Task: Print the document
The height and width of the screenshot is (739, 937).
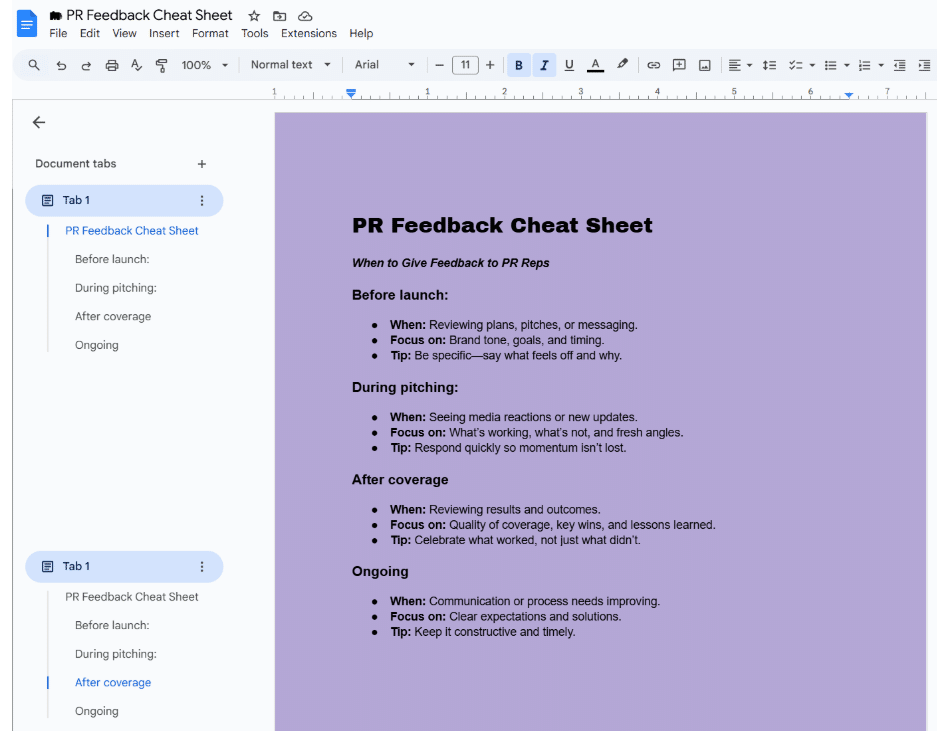Action: (x=112, y=65)
